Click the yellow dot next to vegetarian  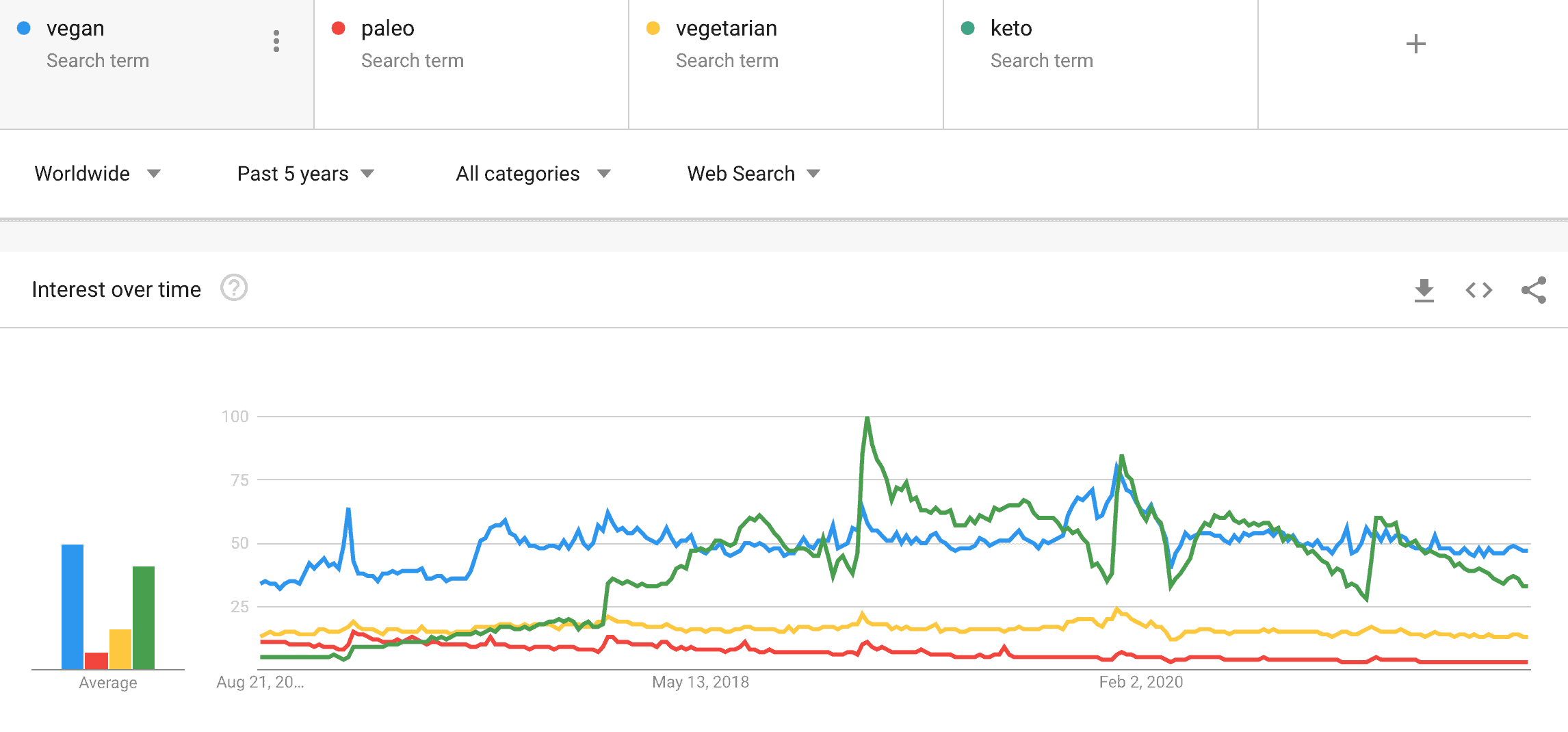point(652,29)
